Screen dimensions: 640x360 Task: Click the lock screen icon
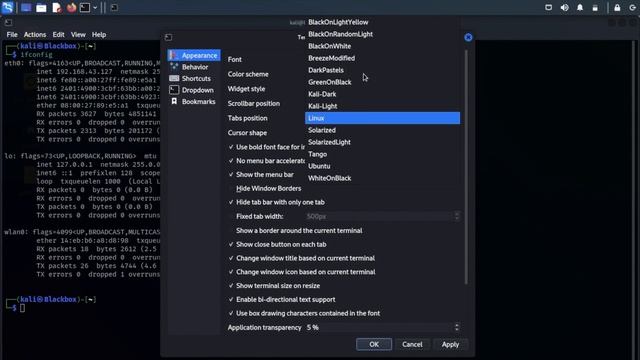(x=617, y=7)
